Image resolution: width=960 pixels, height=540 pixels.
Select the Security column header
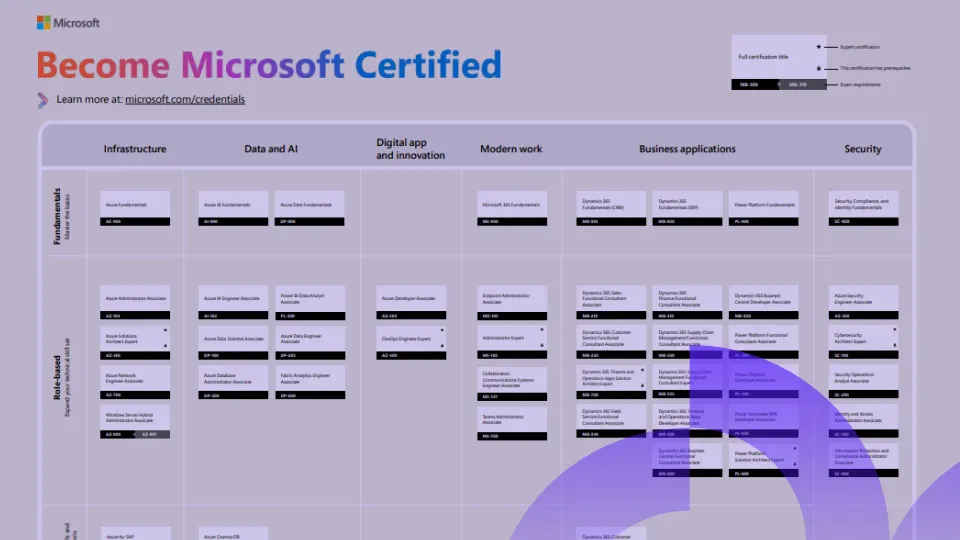click(x=862, y=149)
